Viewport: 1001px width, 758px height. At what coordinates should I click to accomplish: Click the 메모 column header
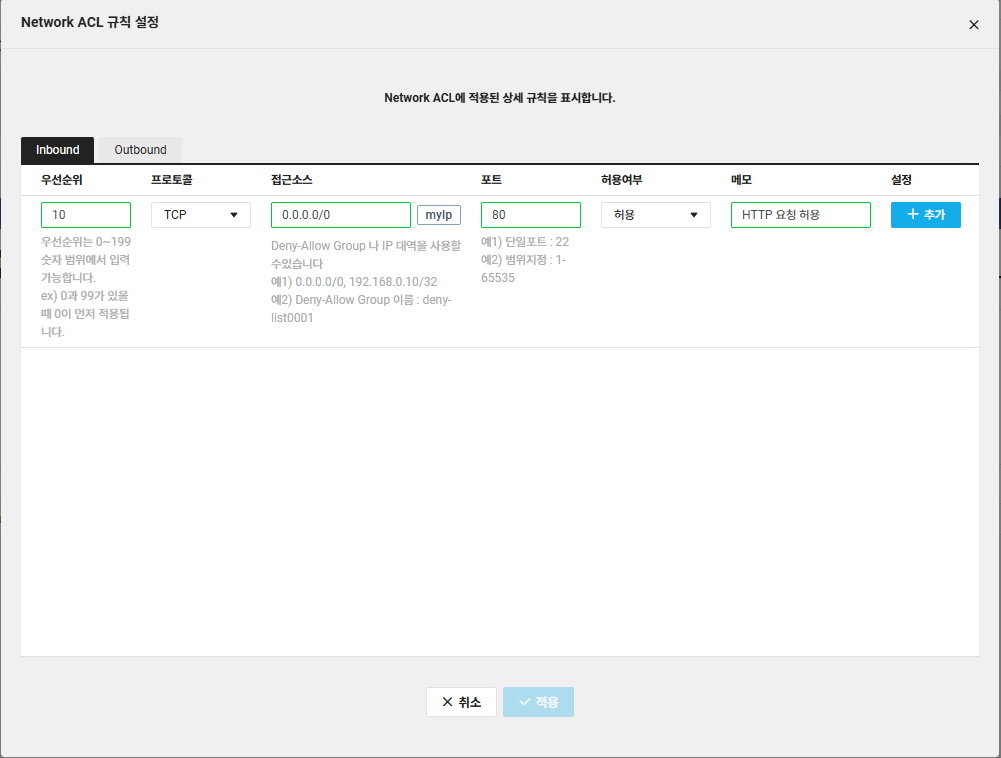pos(741,180)
